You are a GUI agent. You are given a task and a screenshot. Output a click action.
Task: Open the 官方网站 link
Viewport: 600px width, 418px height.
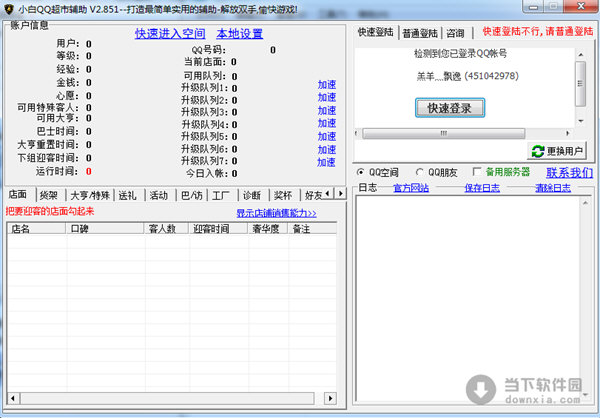point(411,188)
